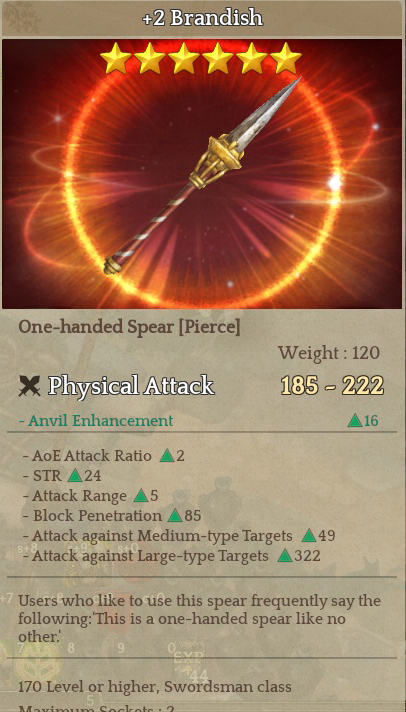The width and height of the screenshot is (406, 712).
Task: Click the green triangle beside Block Penetration 85
Action: point(175,515)
